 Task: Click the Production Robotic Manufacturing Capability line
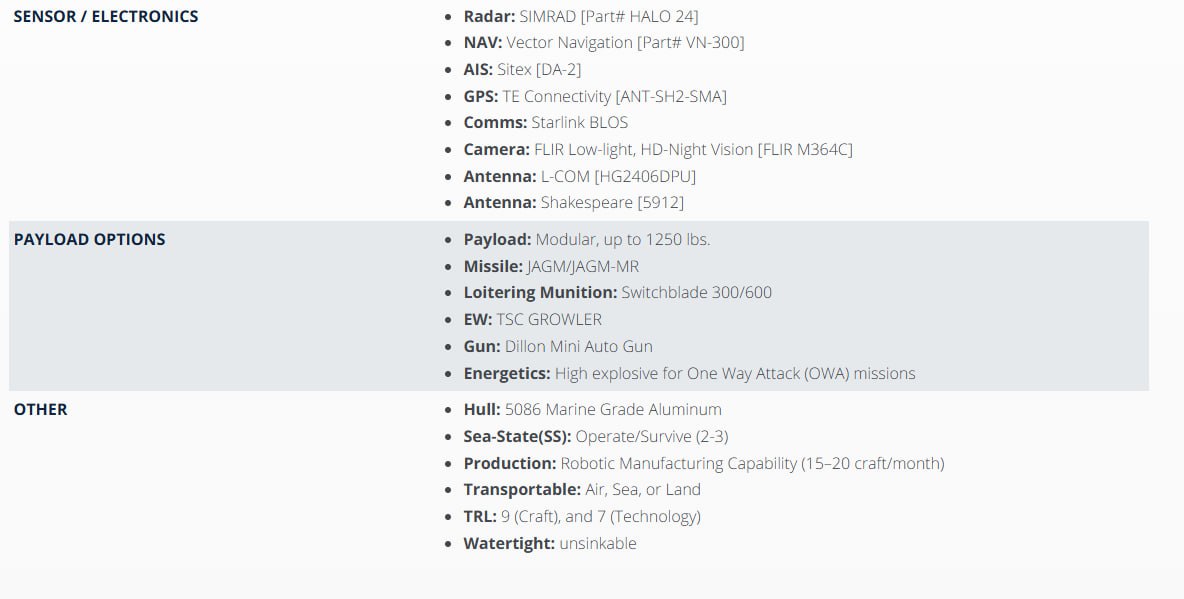[703, 463]
